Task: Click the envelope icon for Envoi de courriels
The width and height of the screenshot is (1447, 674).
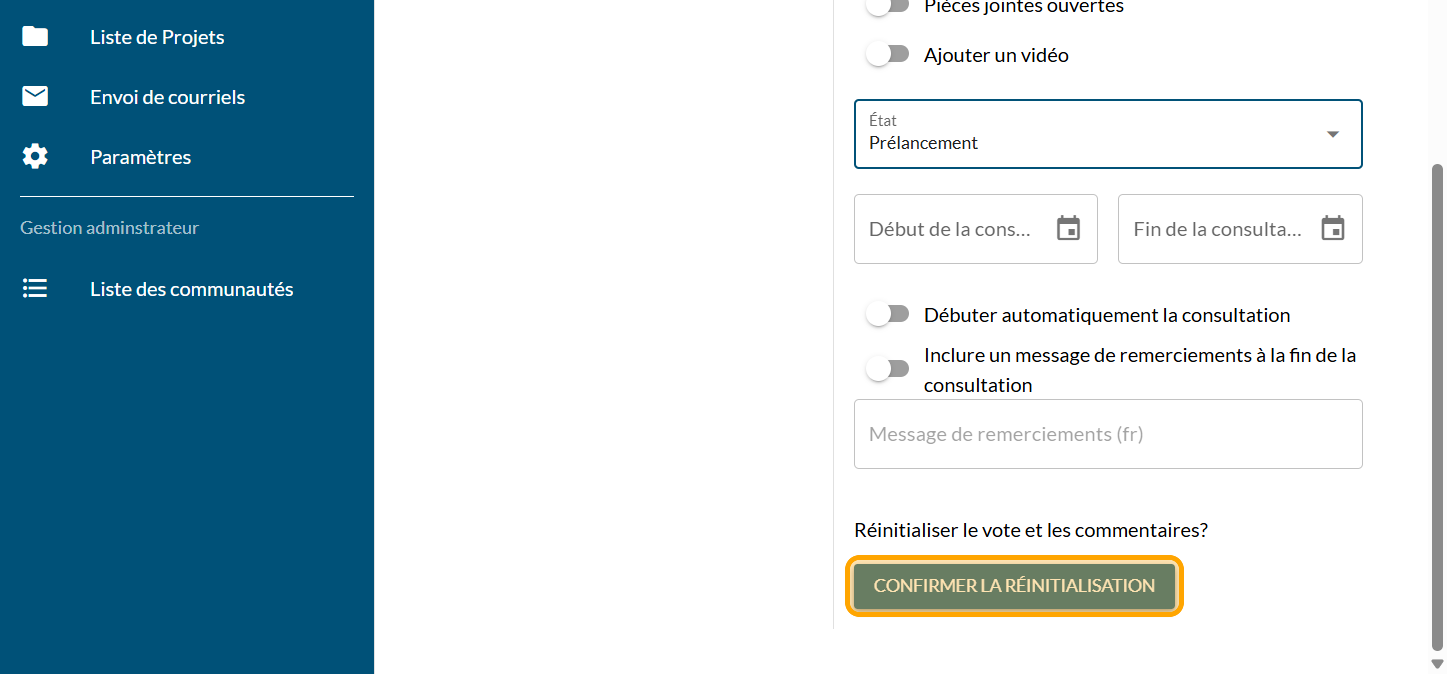Action: click(35, 97)
